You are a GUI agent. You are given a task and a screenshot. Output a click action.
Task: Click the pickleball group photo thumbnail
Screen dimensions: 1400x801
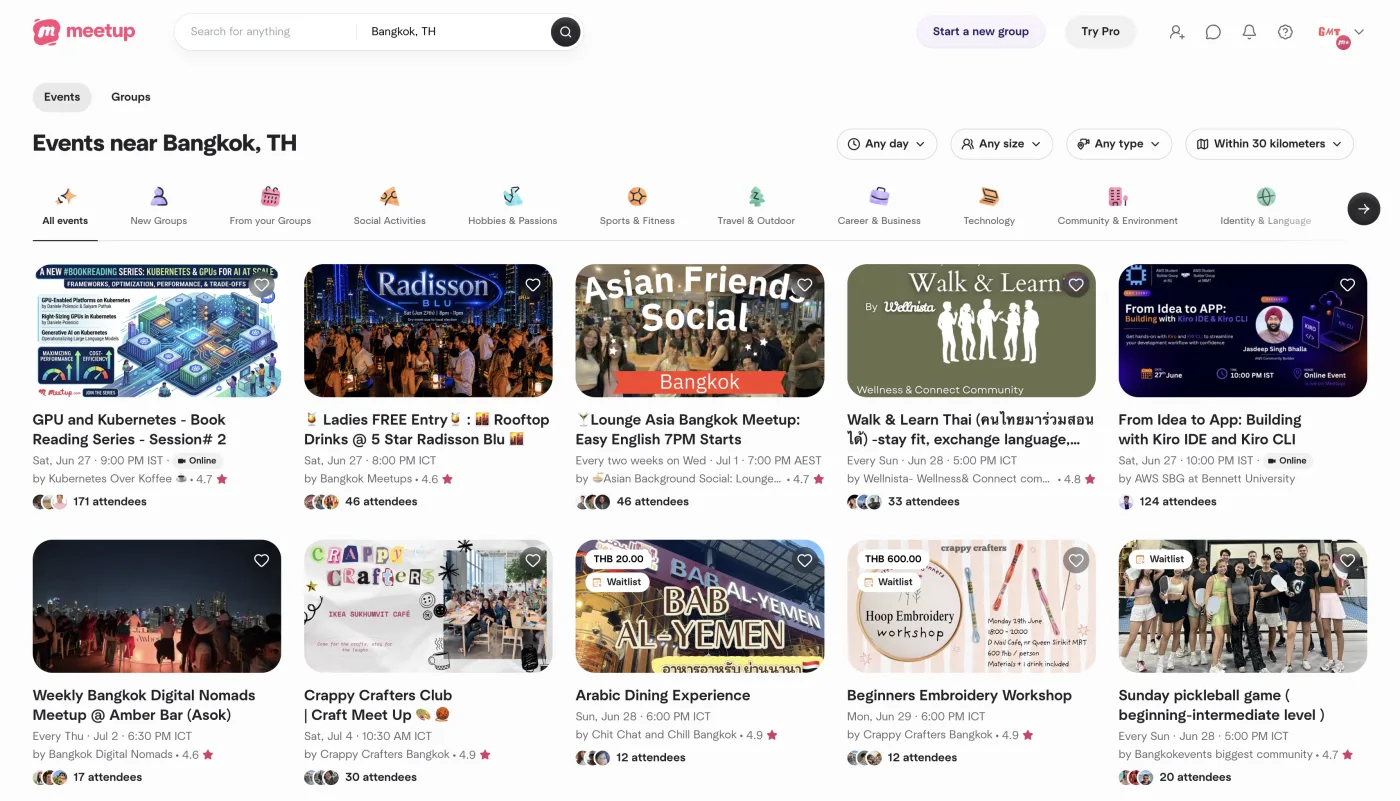coord(1242,606)
